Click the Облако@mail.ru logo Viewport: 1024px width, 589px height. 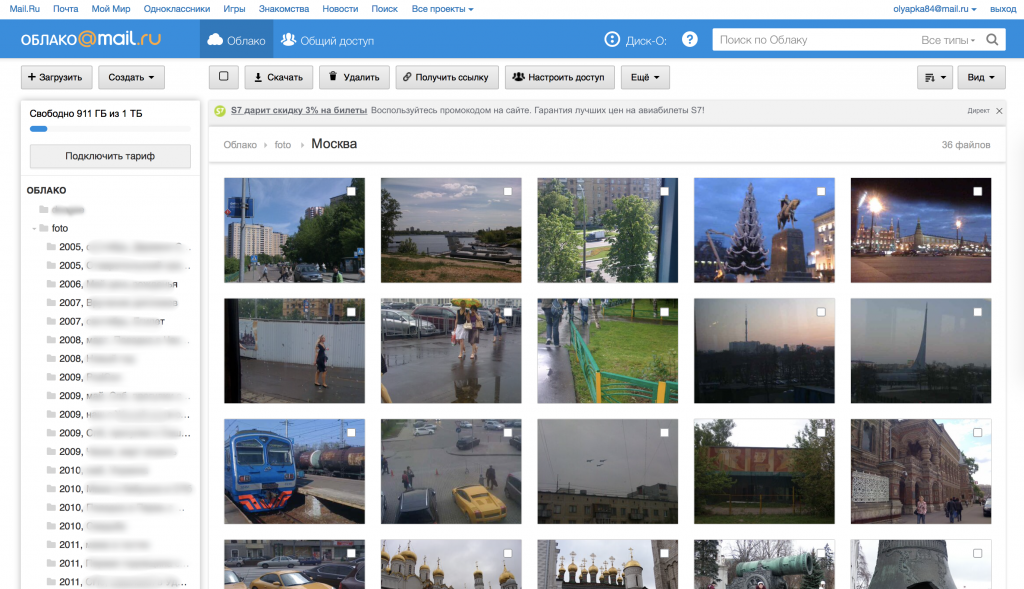(91, 39)
